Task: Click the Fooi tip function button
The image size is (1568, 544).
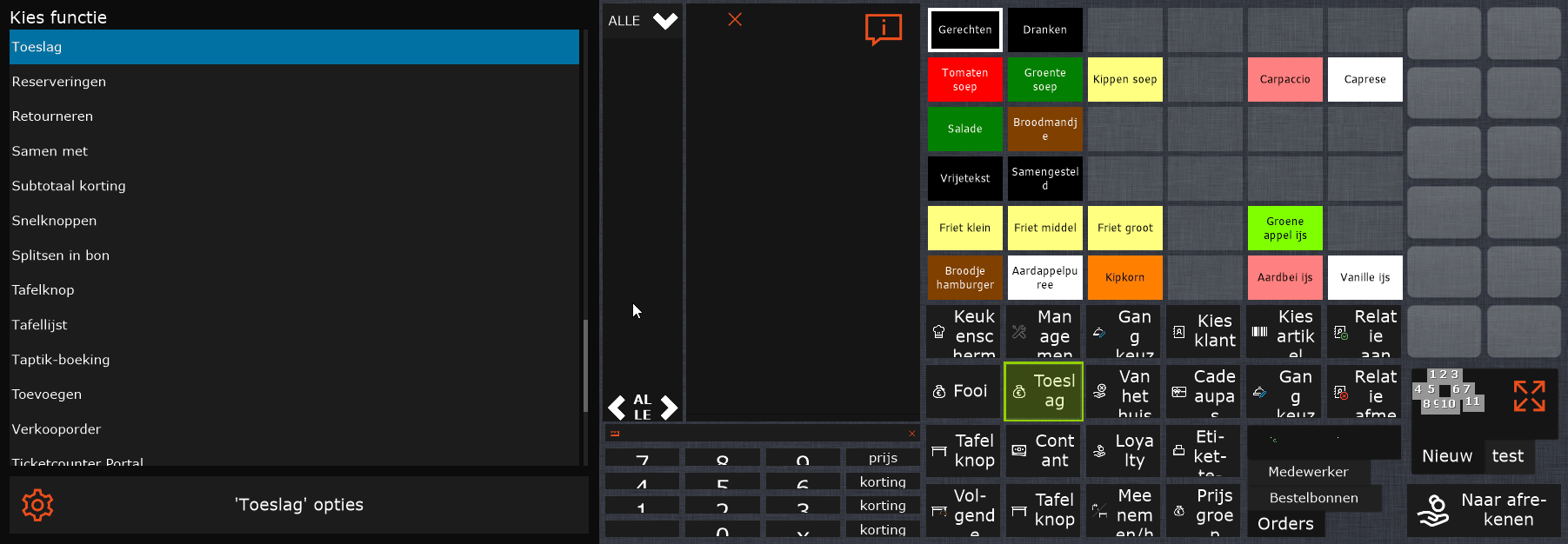Action: coord(961,392)
